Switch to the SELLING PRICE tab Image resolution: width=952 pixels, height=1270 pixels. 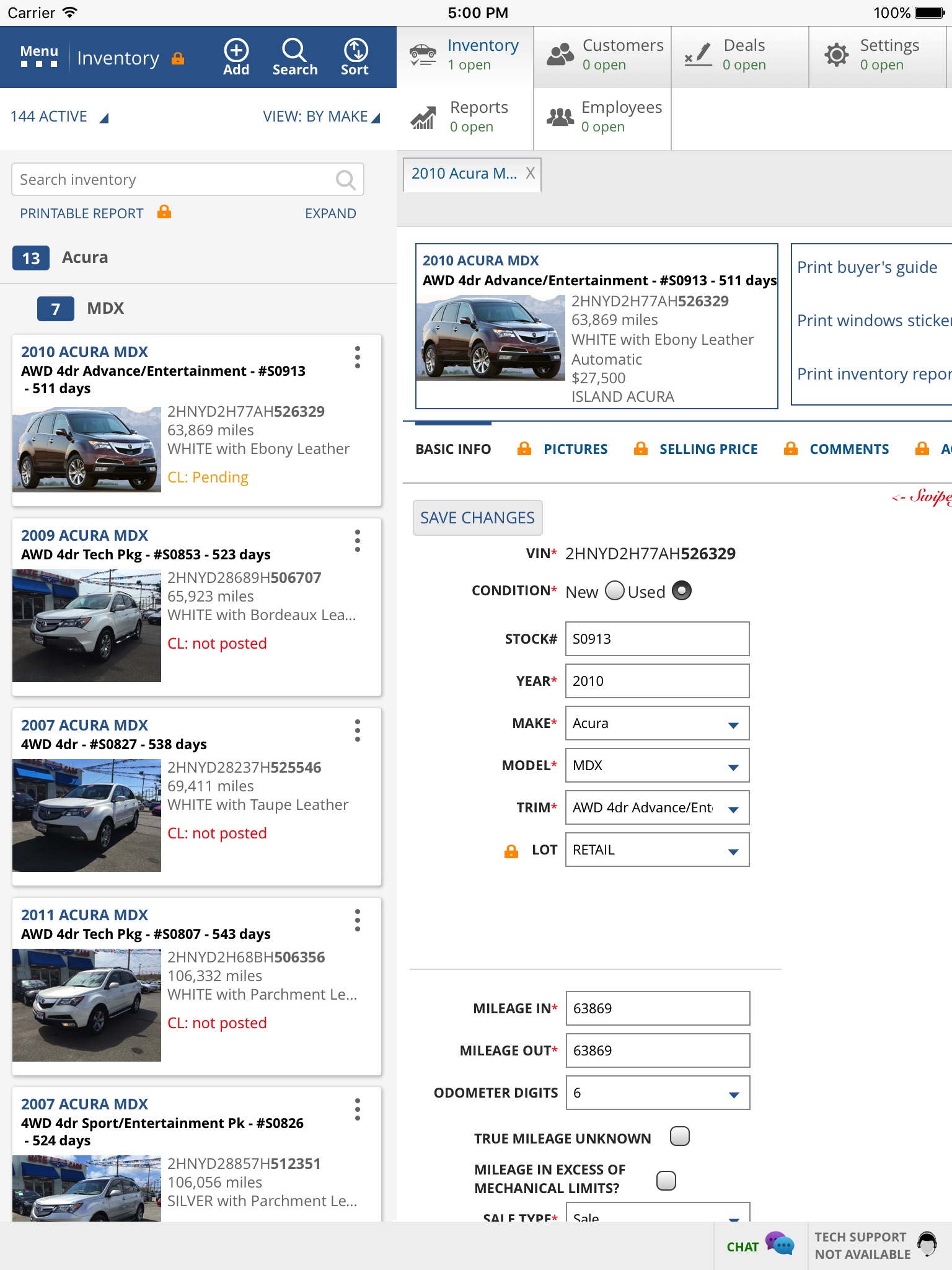[x=708, y=449]
